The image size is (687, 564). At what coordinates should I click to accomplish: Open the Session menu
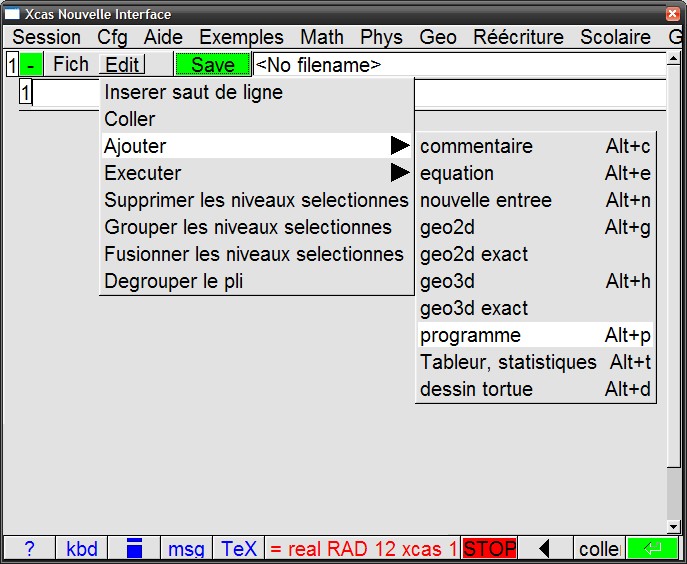[46, 37]
